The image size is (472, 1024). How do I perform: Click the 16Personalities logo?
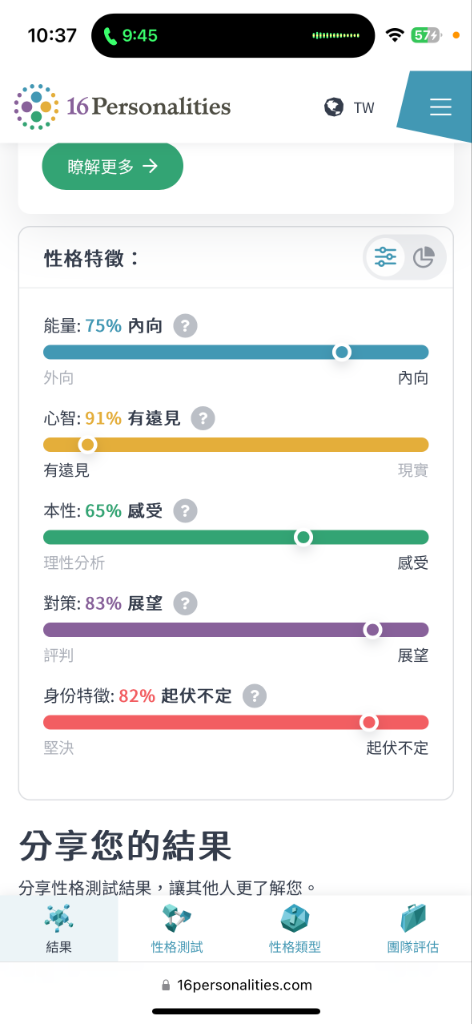click(122, 106)
